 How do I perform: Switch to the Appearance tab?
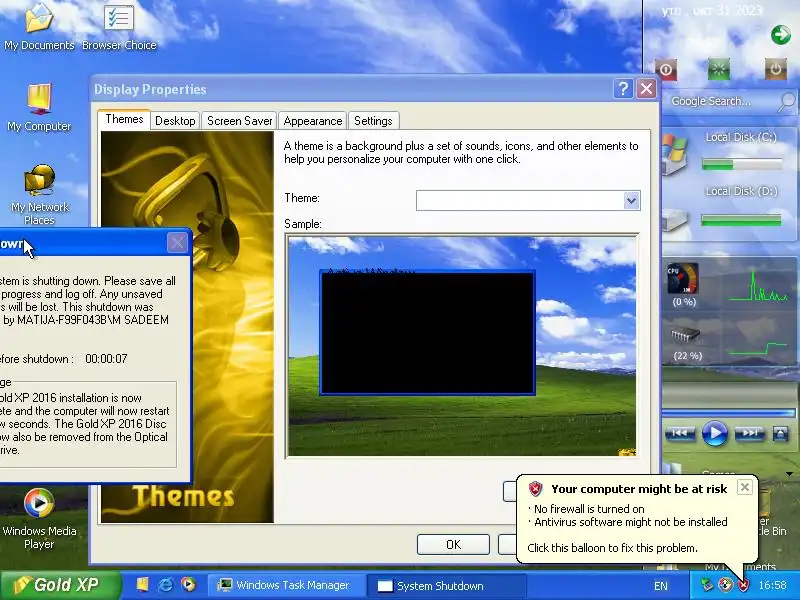313,121
